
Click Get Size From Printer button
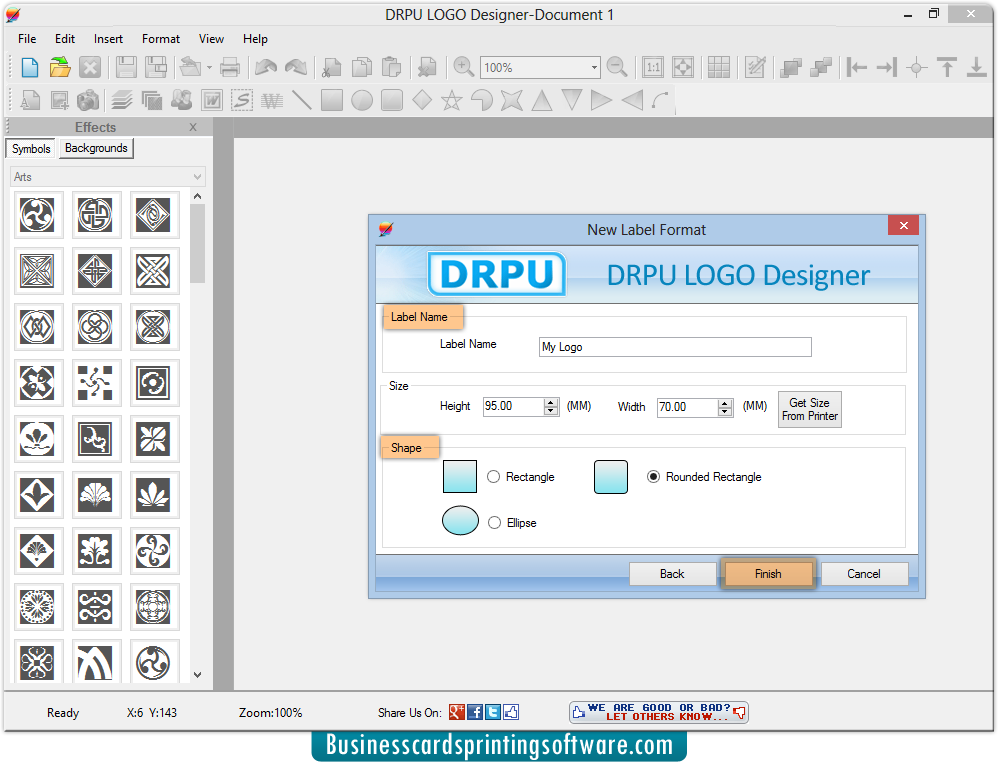coord(810,409)
